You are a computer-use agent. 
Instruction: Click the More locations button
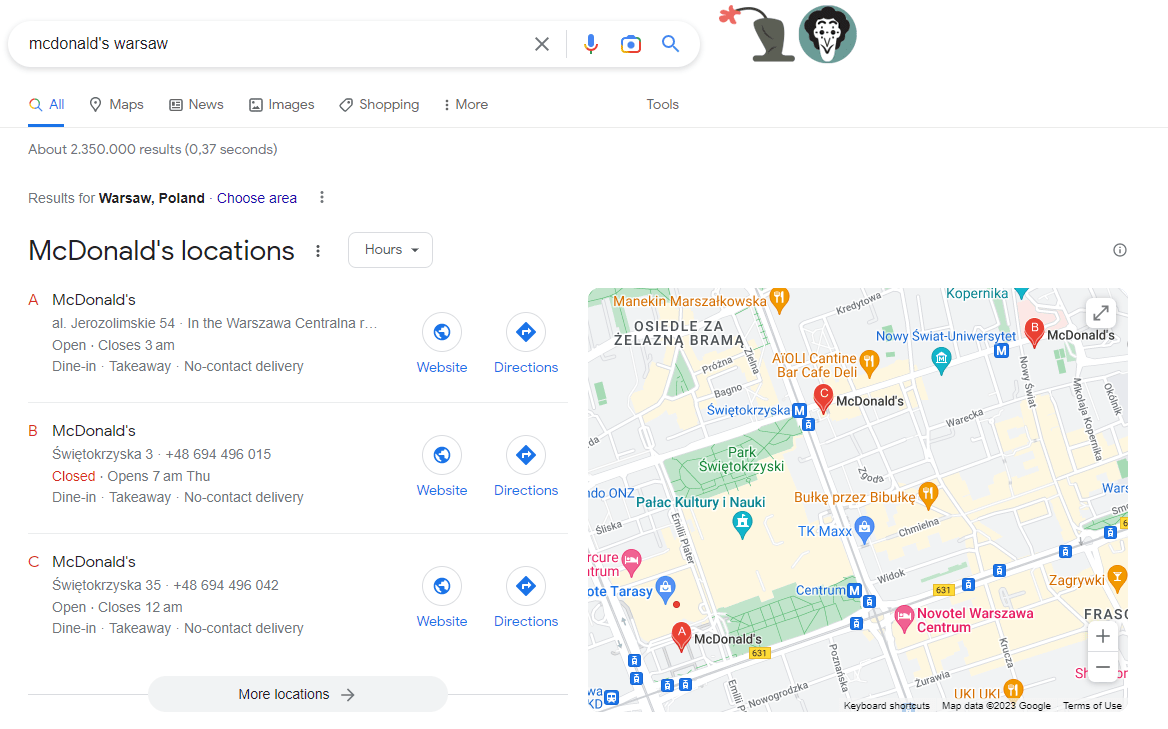point(297,694)
